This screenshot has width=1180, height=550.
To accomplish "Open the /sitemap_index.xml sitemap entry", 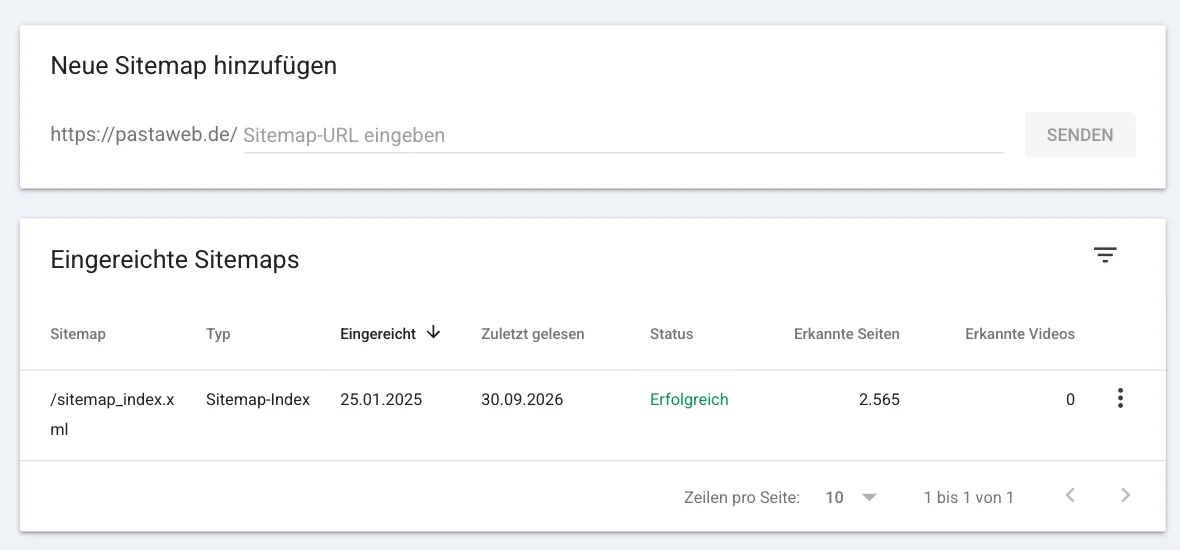I will [x=112, y=415].
